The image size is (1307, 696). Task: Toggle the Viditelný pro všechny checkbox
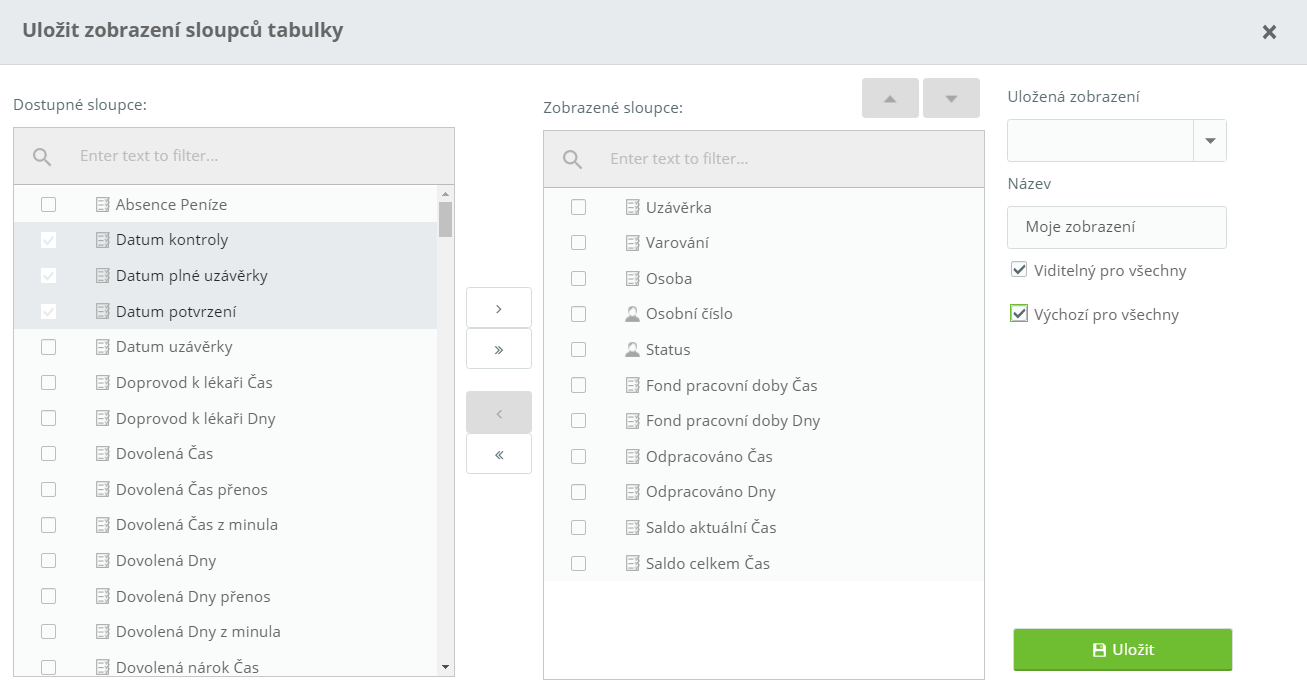tap(1019, 270)
